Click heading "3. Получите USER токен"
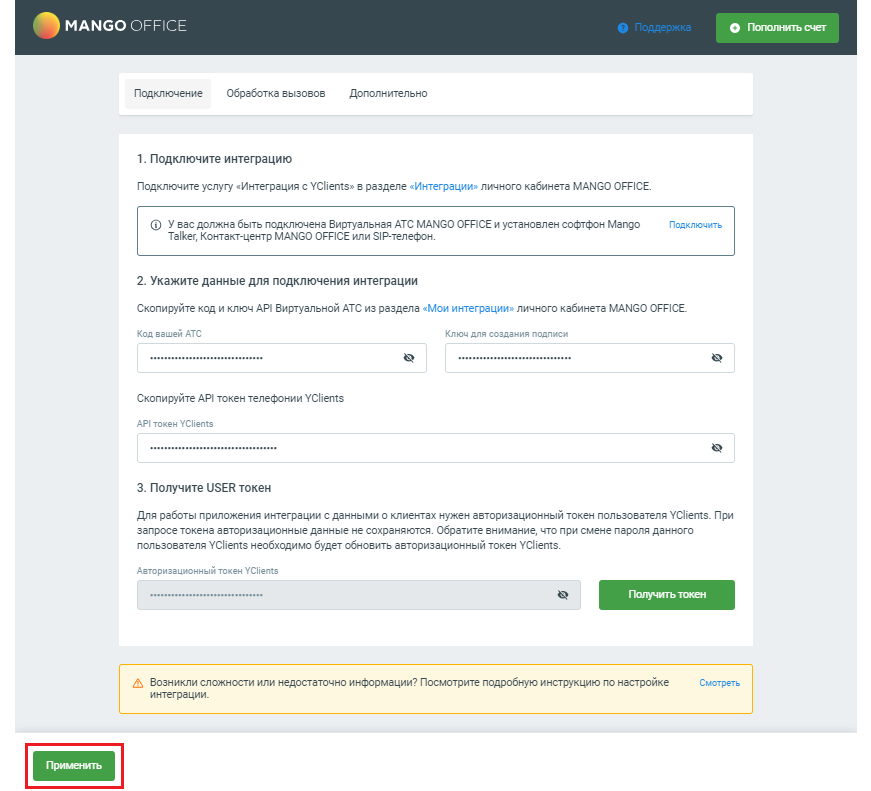This screenshot has width=871, height=791. coord(204,488)
